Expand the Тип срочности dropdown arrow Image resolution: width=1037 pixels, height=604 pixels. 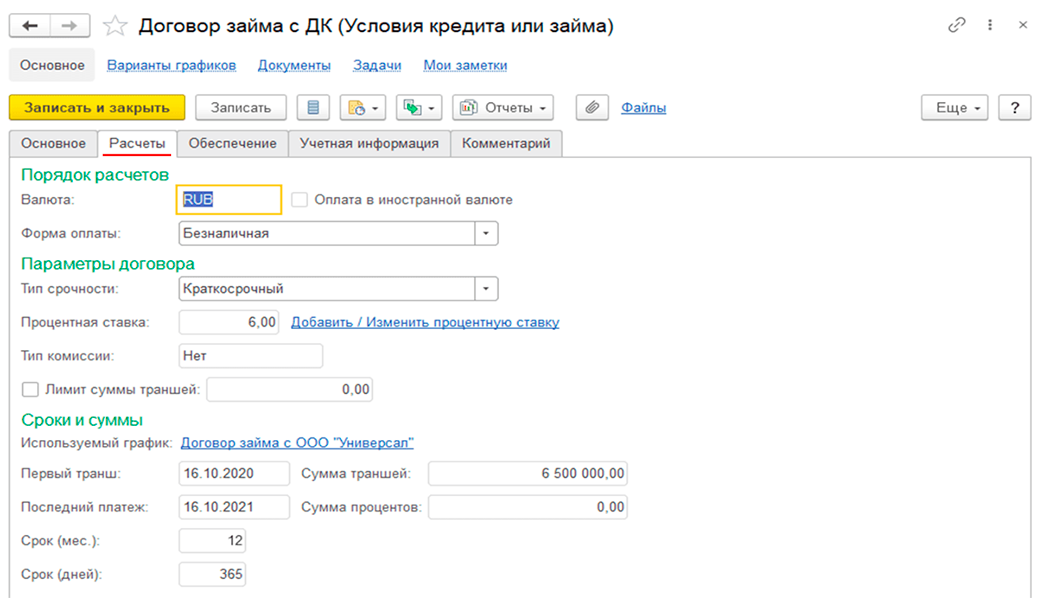click(486, 289)
